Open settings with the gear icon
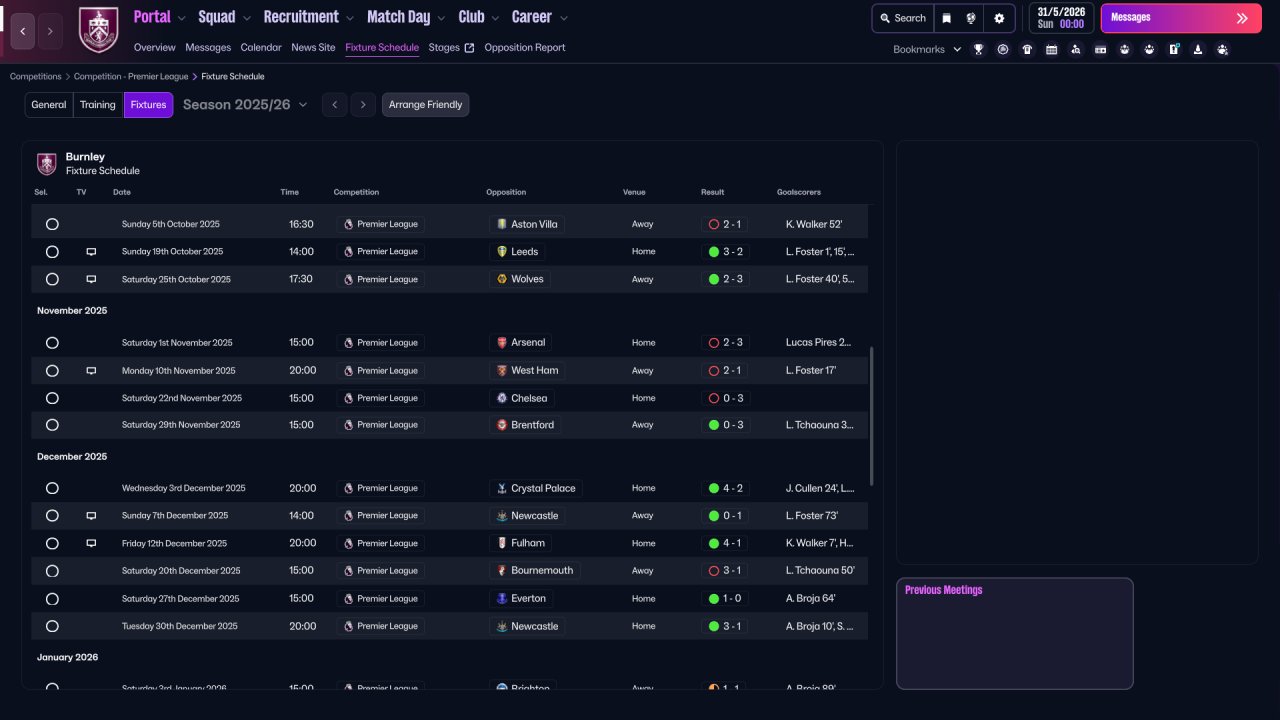Image resolution: width=1280 pixels, height=720 pixels. coord(999,18)
